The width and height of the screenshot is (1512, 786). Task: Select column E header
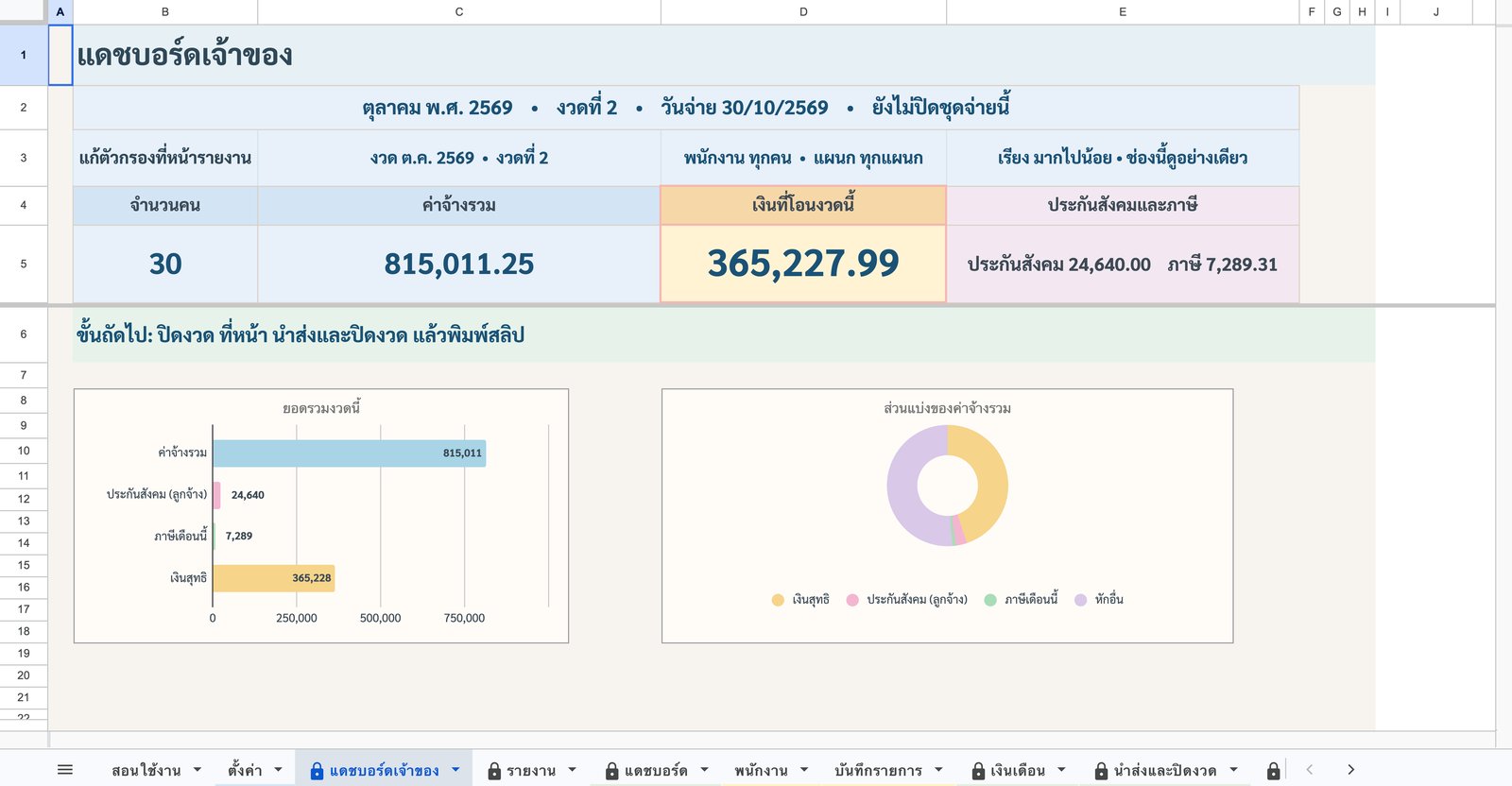(1123, 11)
